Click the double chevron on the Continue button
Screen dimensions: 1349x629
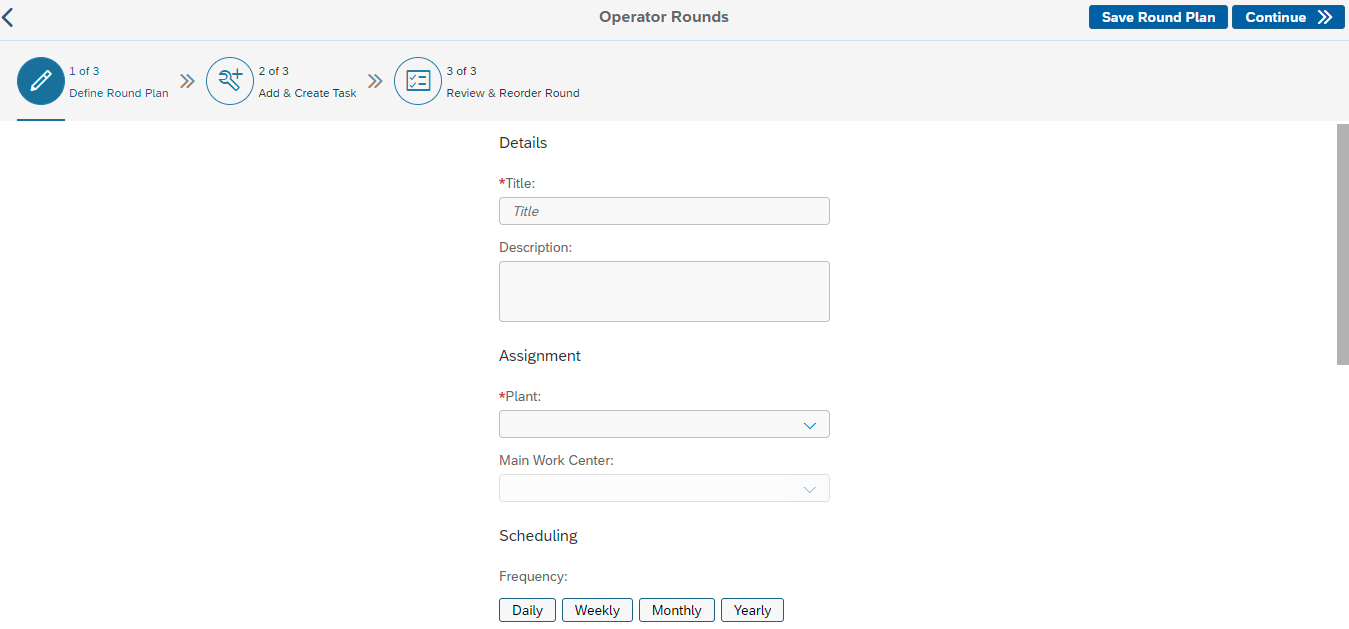click(1325, 17)
